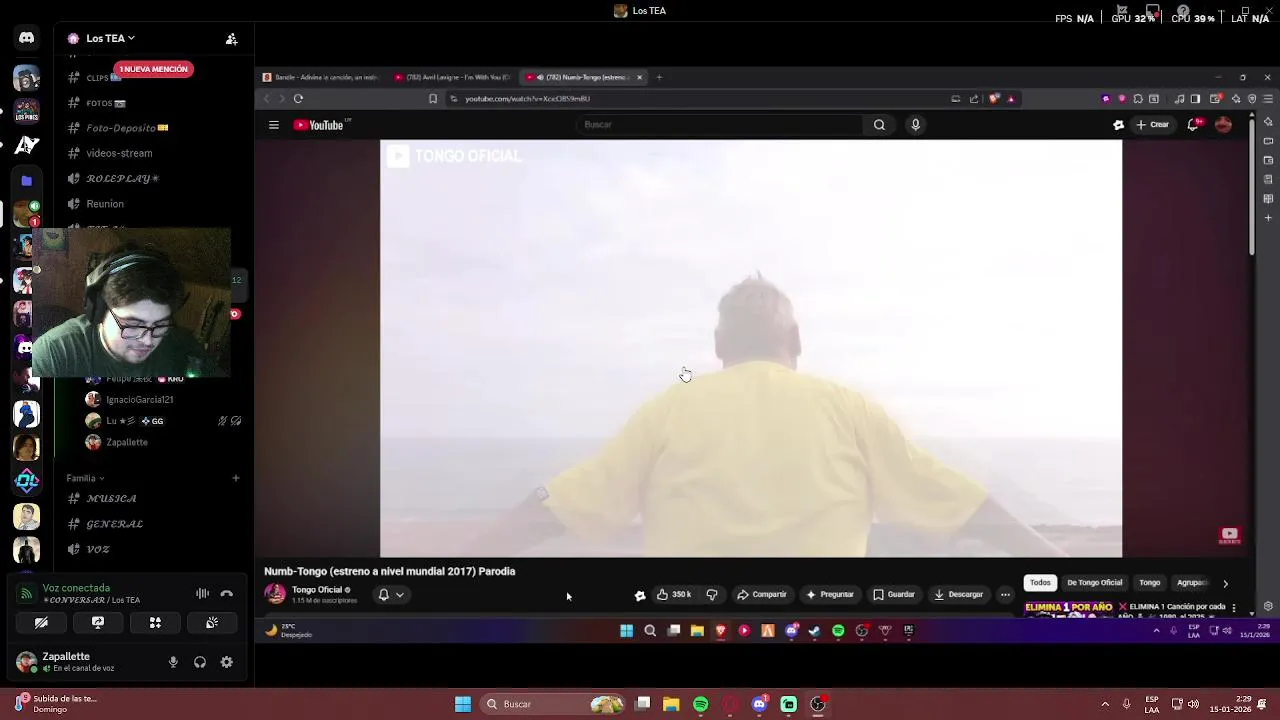Open the soundboard button
This screenshot has width=1280, height=720.
(212, 622)
